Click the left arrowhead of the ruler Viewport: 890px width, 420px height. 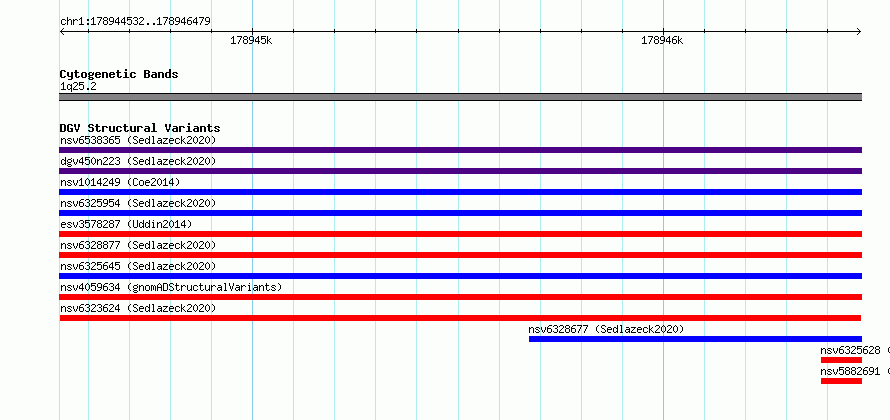point(62,32)
